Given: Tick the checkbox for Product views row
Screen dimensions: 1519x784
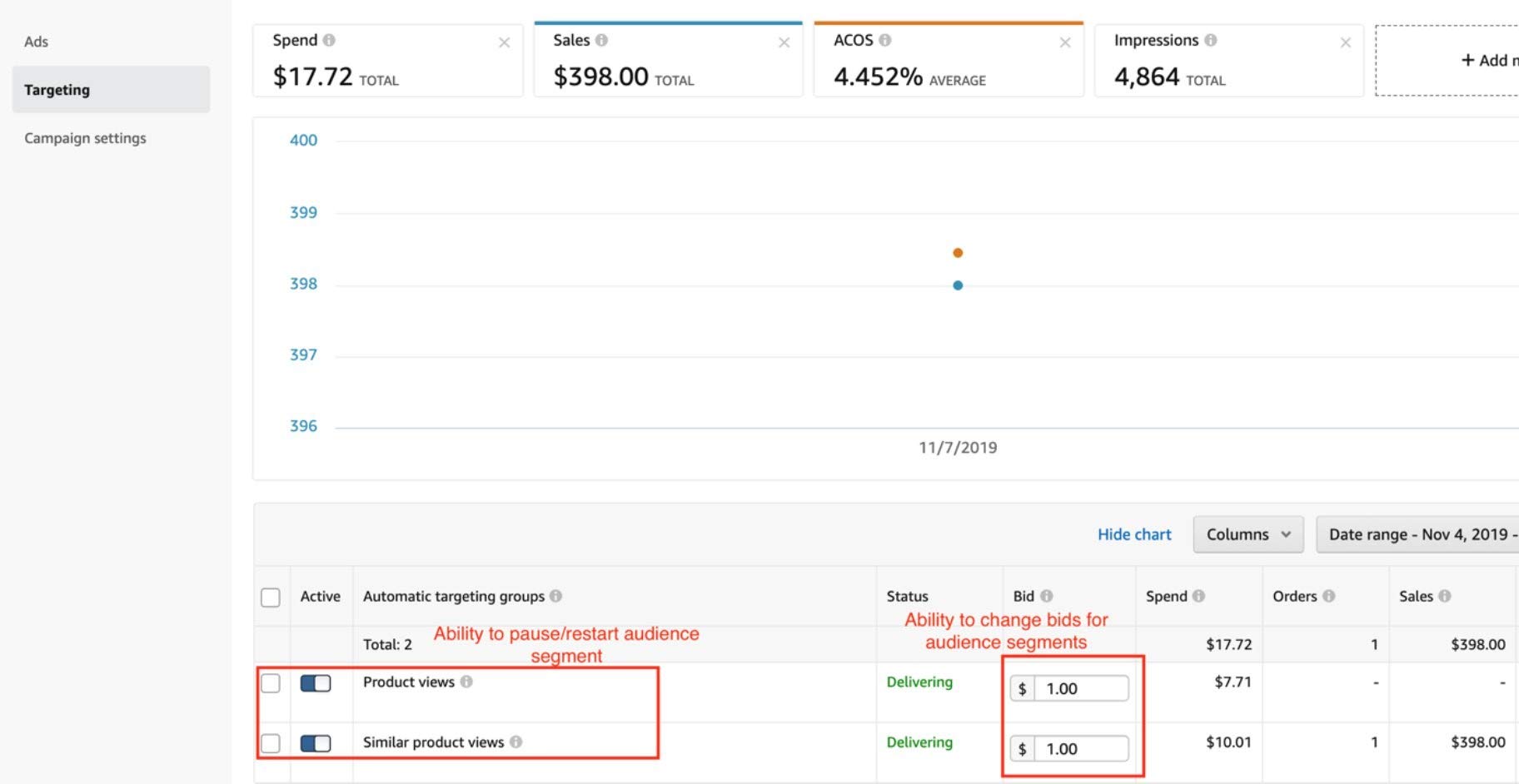Looking at the screenshot, I should (271, 683).
